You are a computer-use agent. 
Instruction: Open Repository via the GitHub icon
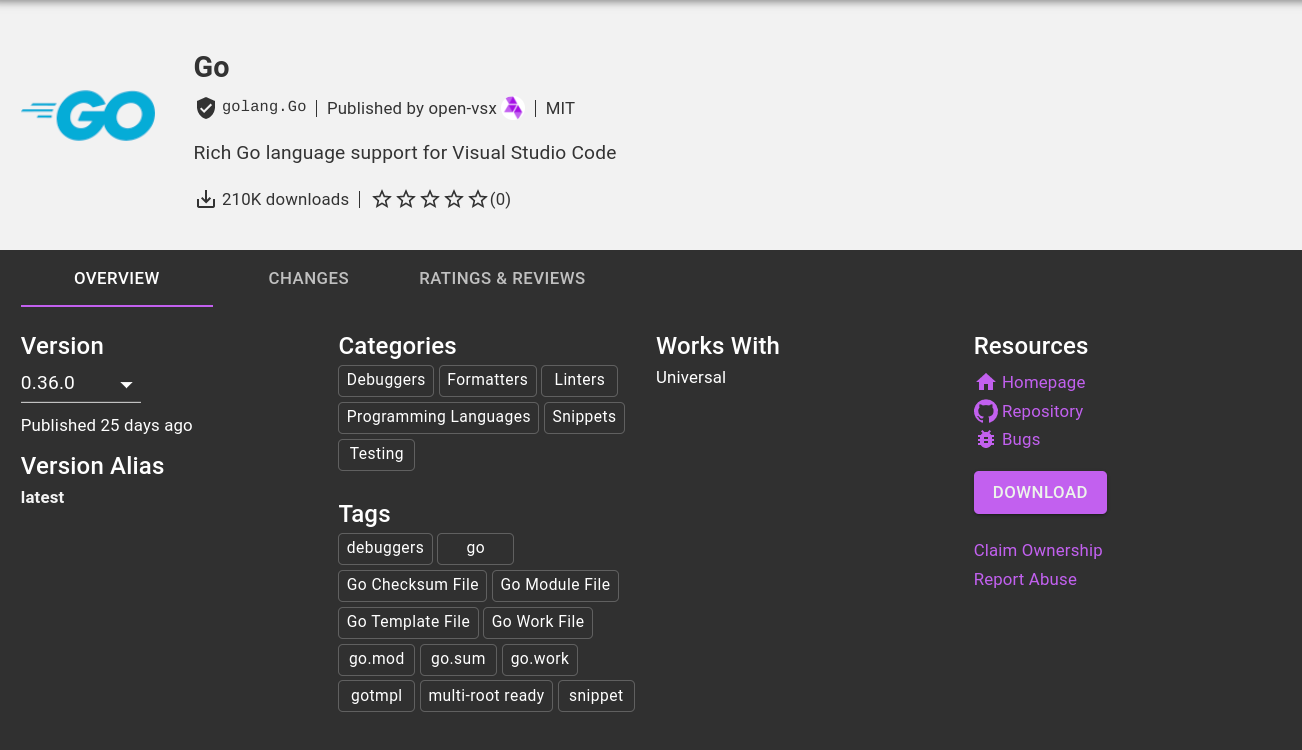pos(986,411)
